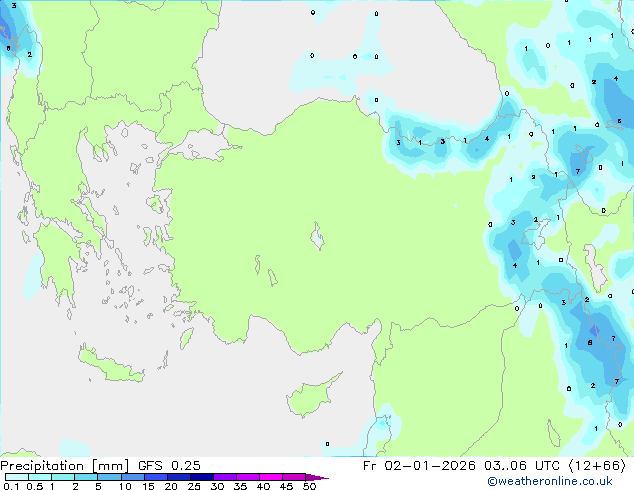Screen dimensions: 634x490
Task: Click the 20–25 mm legend color box
Action: [179, 477]
